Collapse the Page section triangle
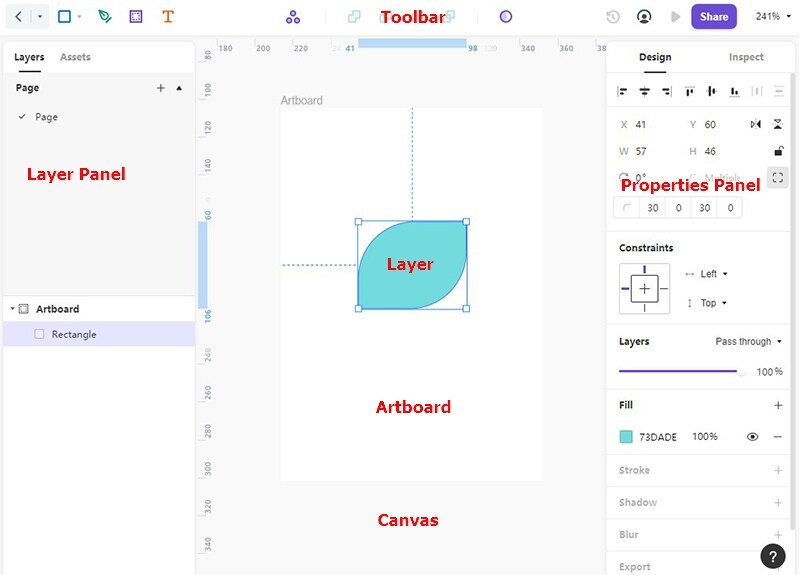Image resolution: width=800 pixels, height=575 pixels. click(x=179, y=88)
